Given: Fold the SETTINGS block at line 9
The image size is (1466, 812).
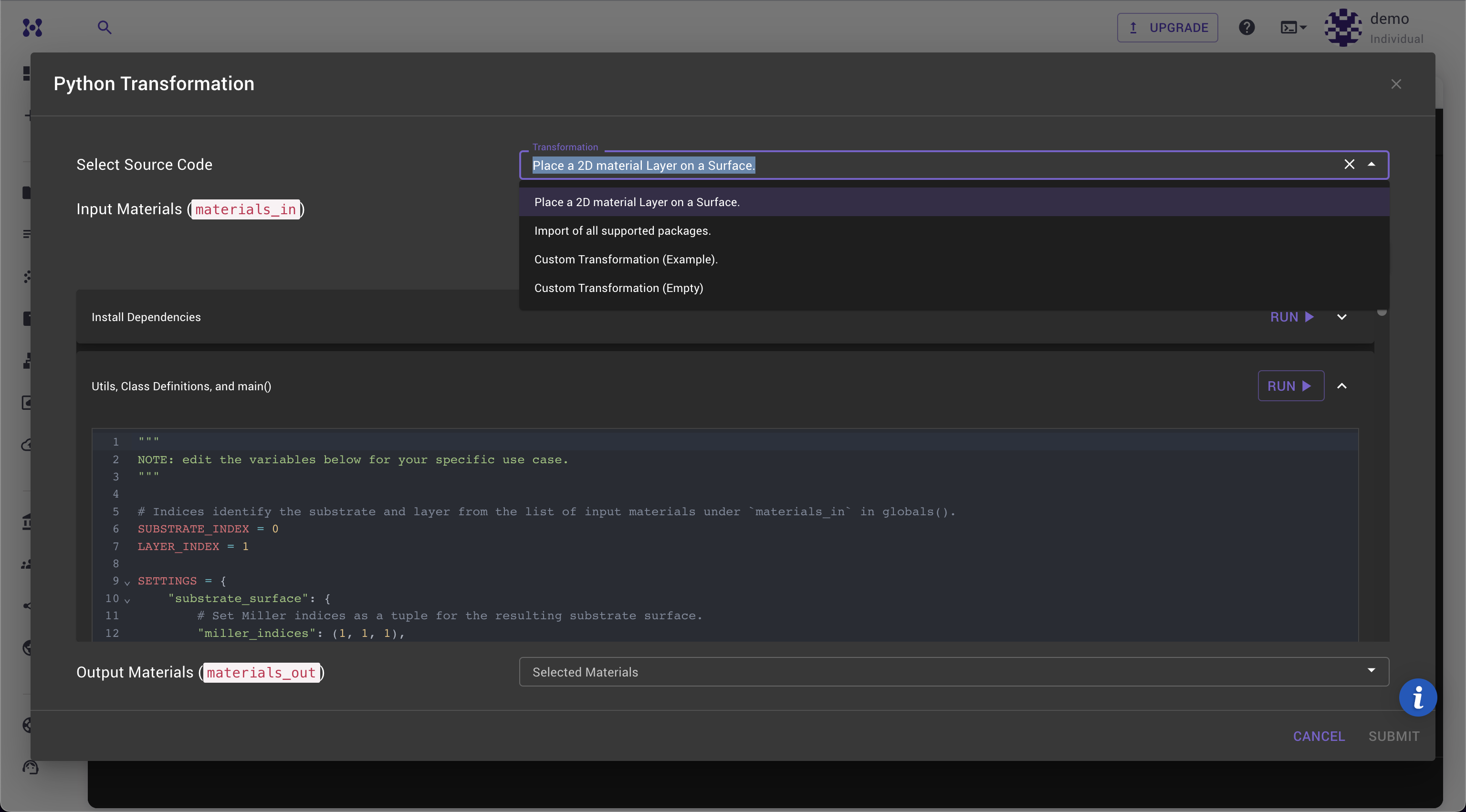Looking at the screenshot, I should tap(127, 582).
